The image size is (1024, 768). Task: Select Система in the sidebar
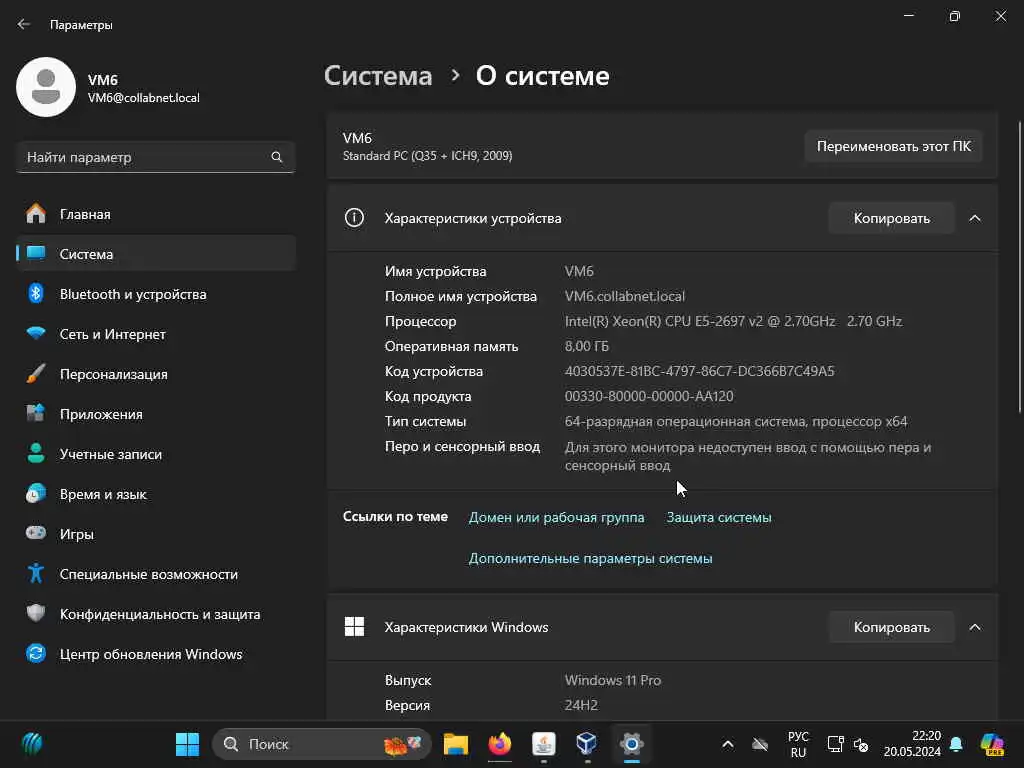pyautogui.click(x=156, y=254)
